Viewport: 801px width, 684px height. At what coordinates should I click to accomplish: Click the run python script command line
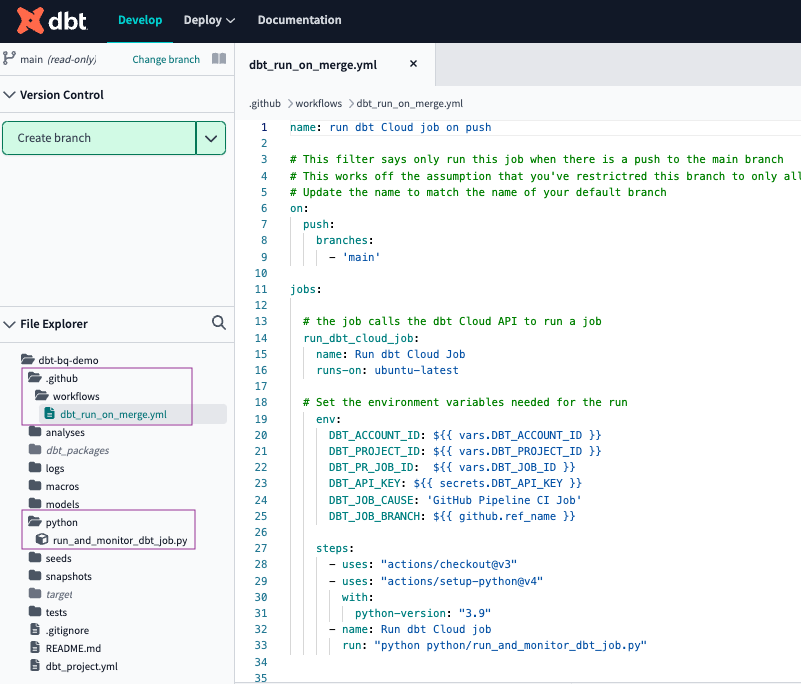click(x=494, y=646)
